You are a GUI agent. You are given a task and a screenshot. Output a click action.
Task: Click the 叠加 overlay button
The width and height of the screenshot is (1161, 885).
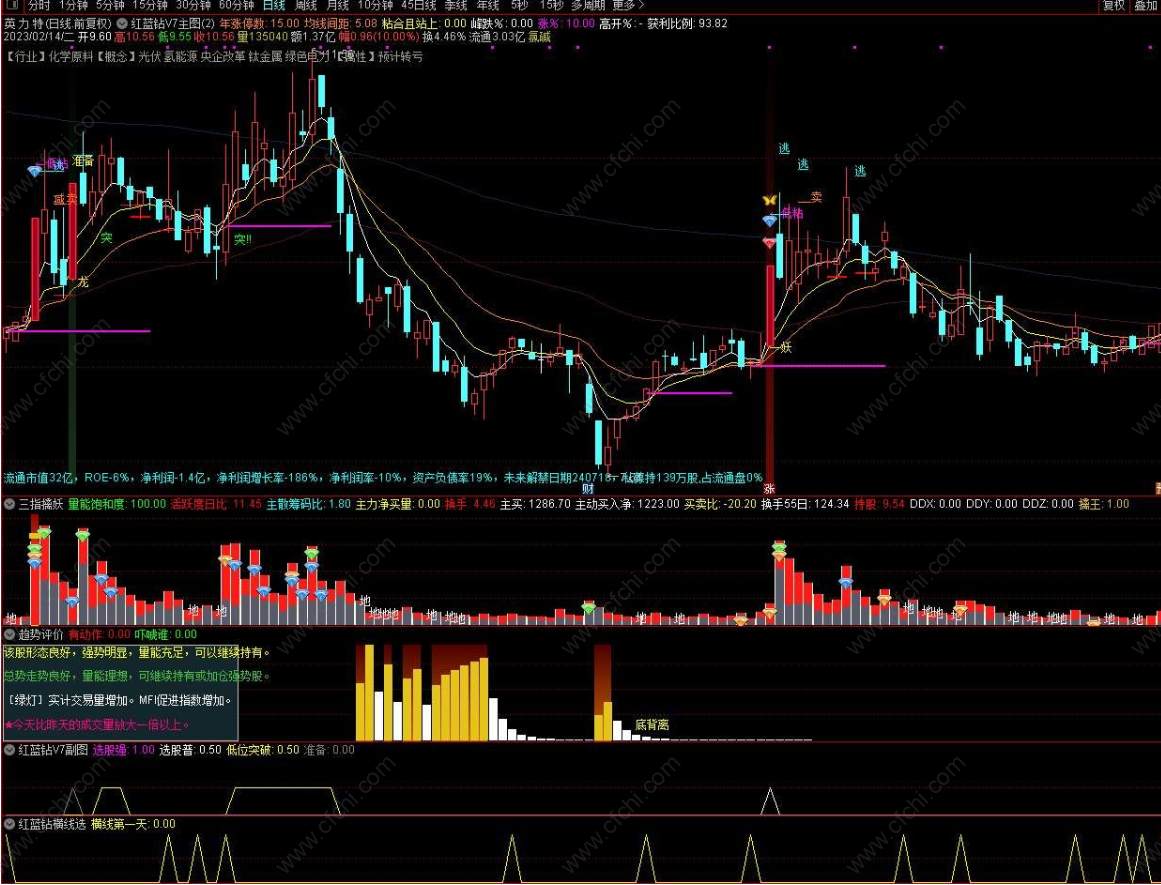(x=1145, y=5)
